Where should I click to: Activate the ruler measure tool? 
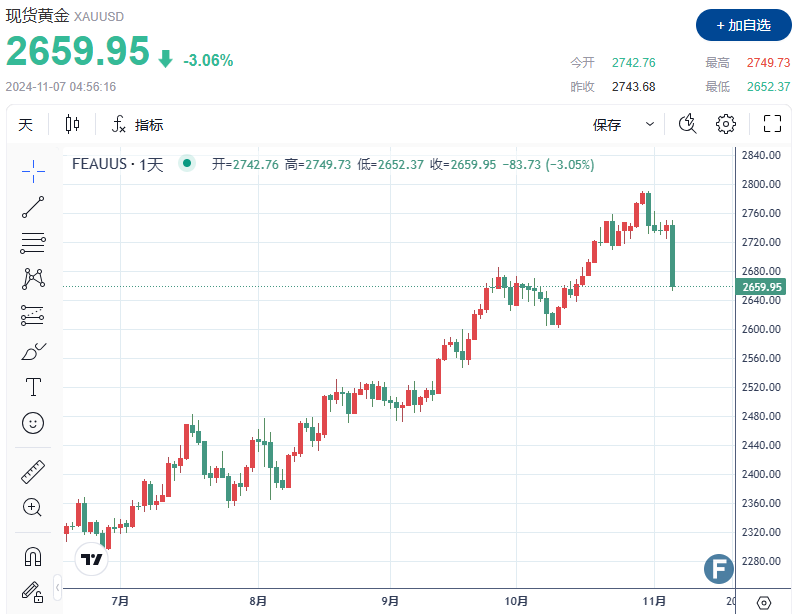coord(33,471)
